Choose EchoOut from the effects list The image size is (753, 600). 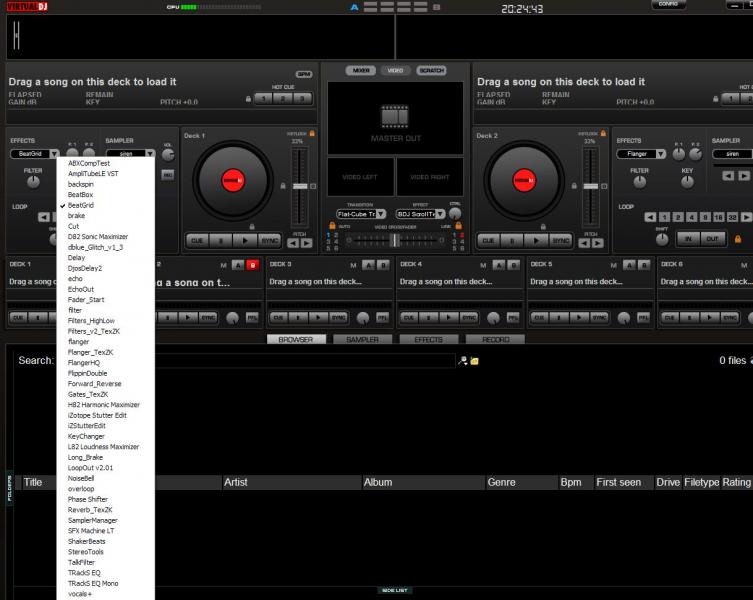(x=81, y=289)
